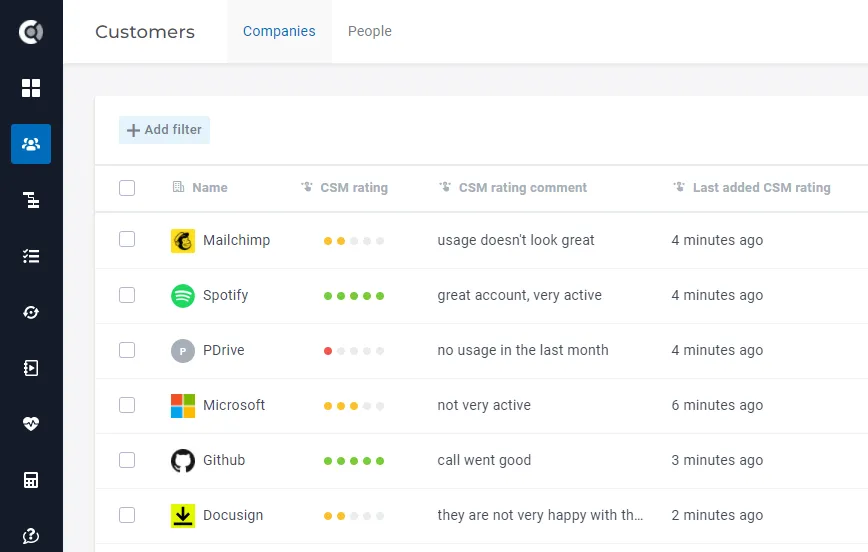Click Github's five-dot green CSM rating
This screenshot has width=868, height=552.
pos(354,461)
